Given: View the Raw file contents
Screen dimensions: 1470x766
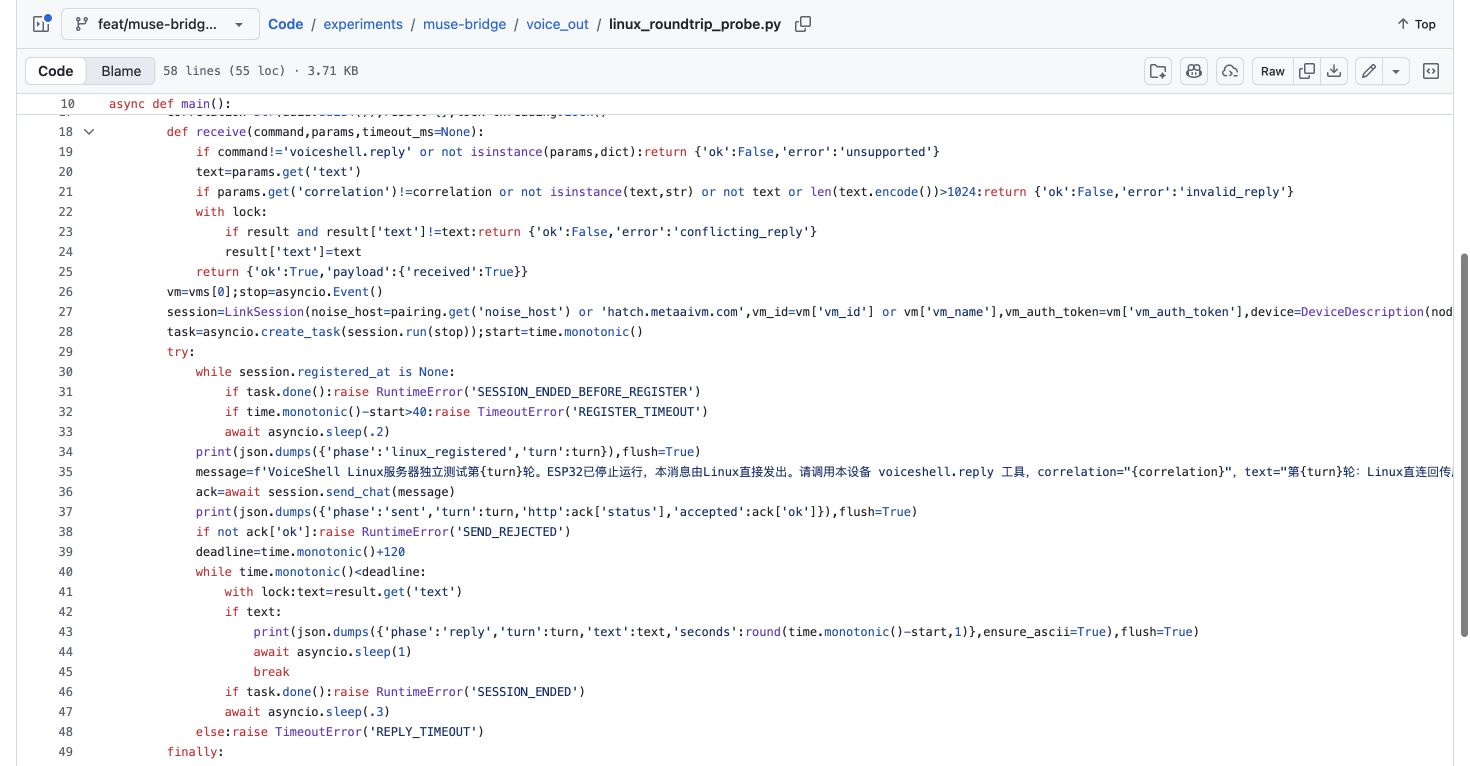Looking at the screenshot, I should (1272, 71).
